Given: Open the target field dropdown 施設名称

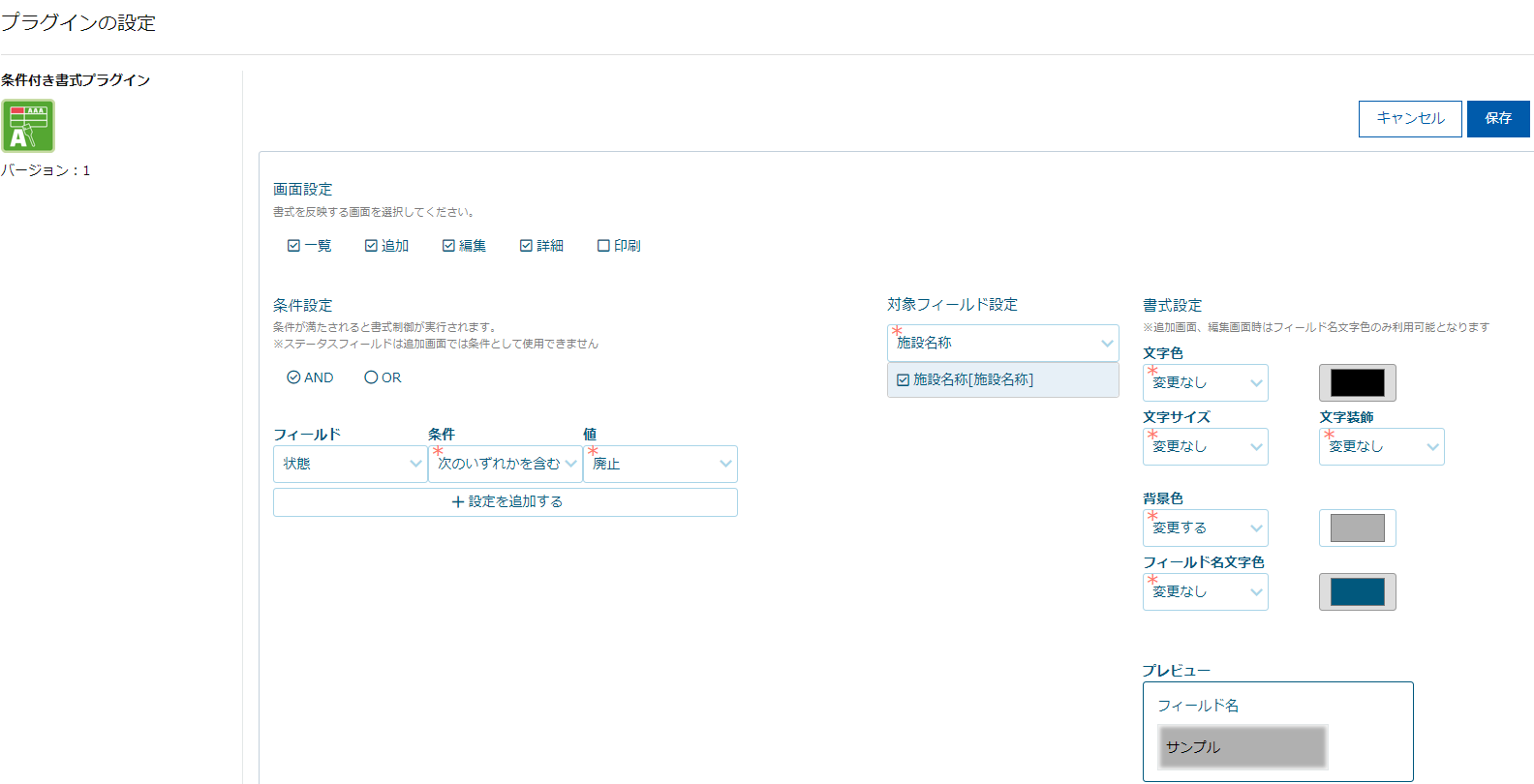Looking at the screenshot, I should [1002, 343].
